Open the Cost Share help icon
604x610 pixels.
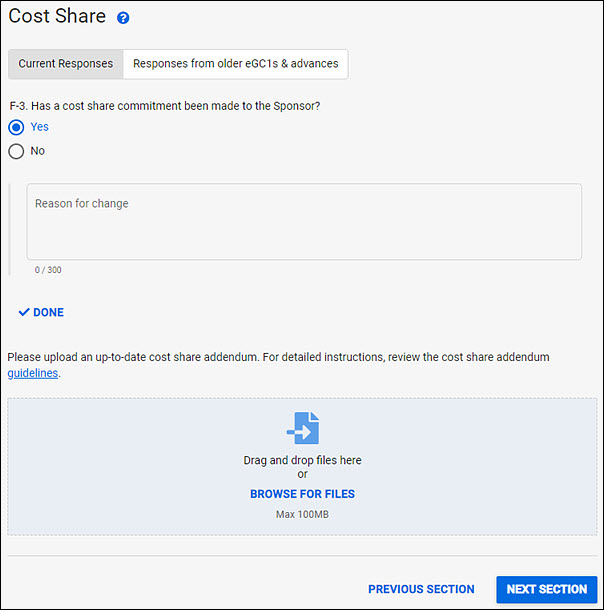point(123,18)
